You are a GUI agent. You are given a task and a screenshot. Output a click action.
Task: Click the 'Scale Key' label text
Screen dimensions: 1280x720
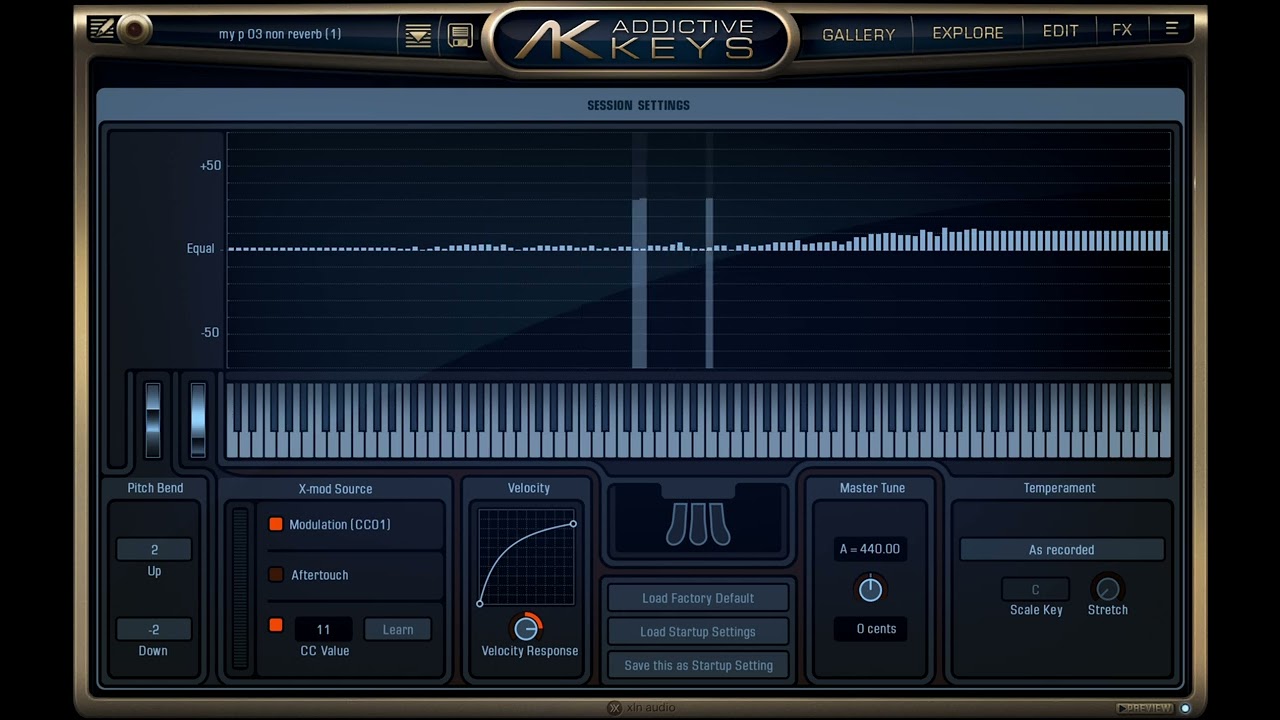coord(1036,610)
